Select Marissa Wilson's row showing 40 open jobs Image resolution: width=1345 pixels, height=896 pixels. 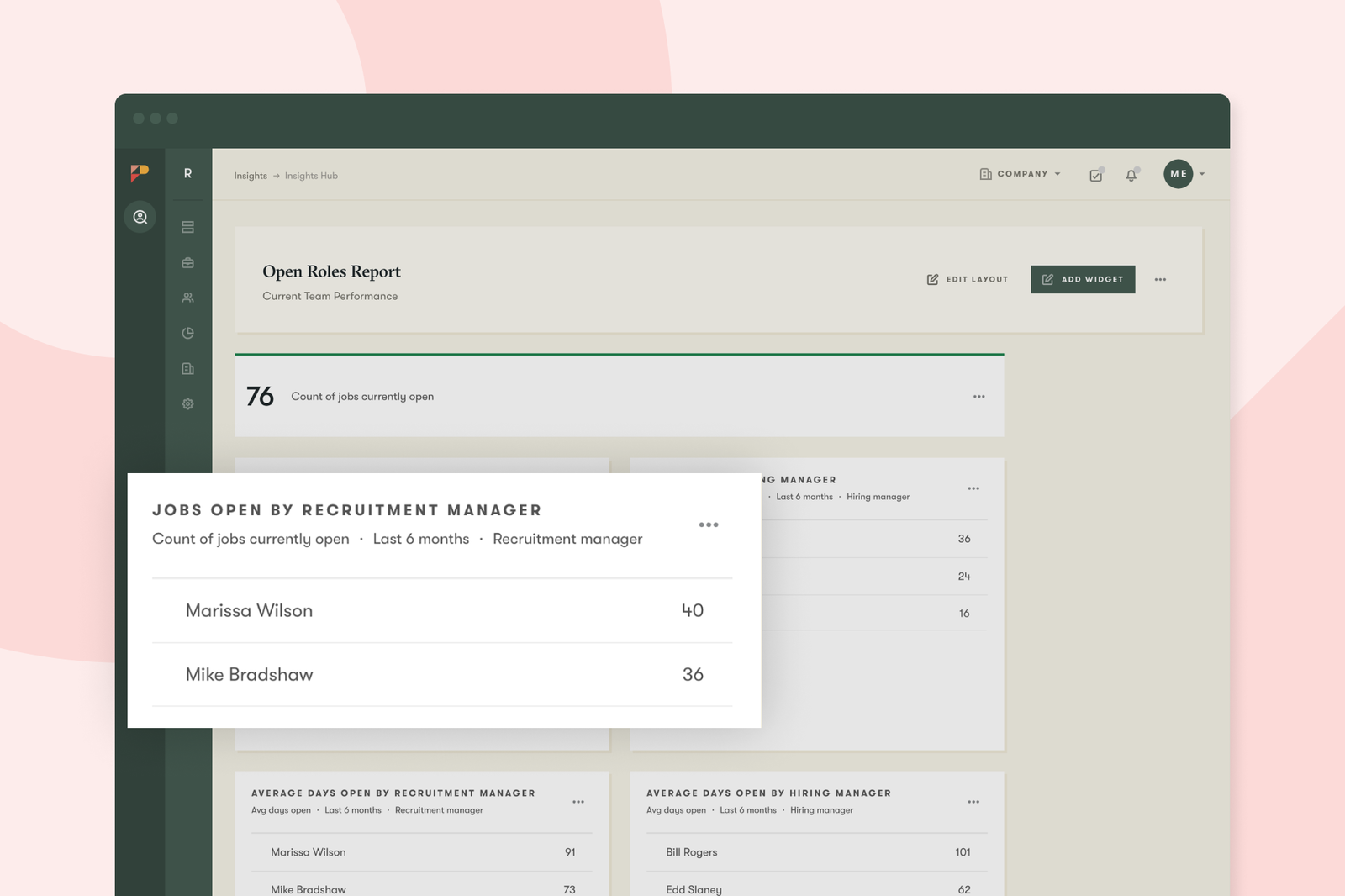[440, 611]
